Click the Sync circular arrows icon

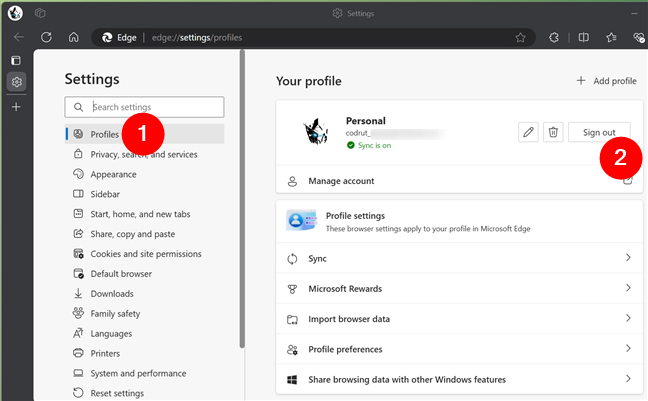click(292, 259)
